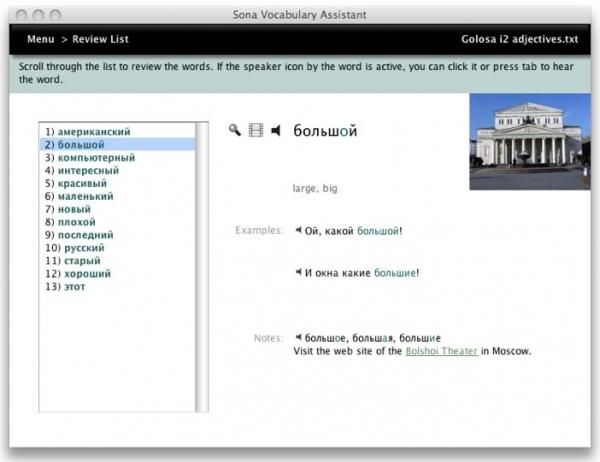The height and width of the screenshot is (462, 600).
Task: Select list word '1) американский'
Action: point(117,132)
